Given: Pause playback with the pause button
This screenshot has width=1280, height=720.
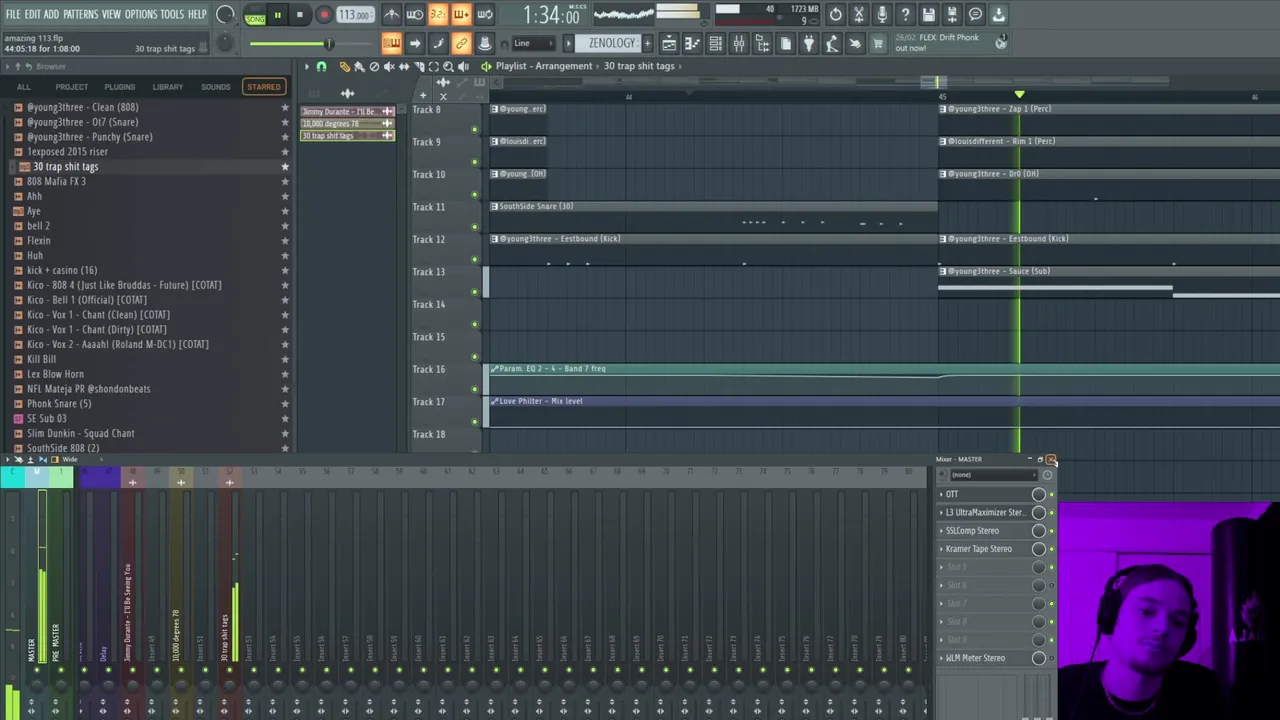Looking at the screenshot, I should (x=277, y=15).
